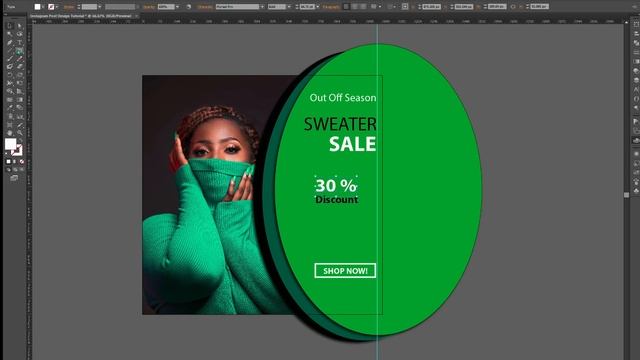Select the Selection tool
This screenshot has height=360, width=640.
(9, 26)
